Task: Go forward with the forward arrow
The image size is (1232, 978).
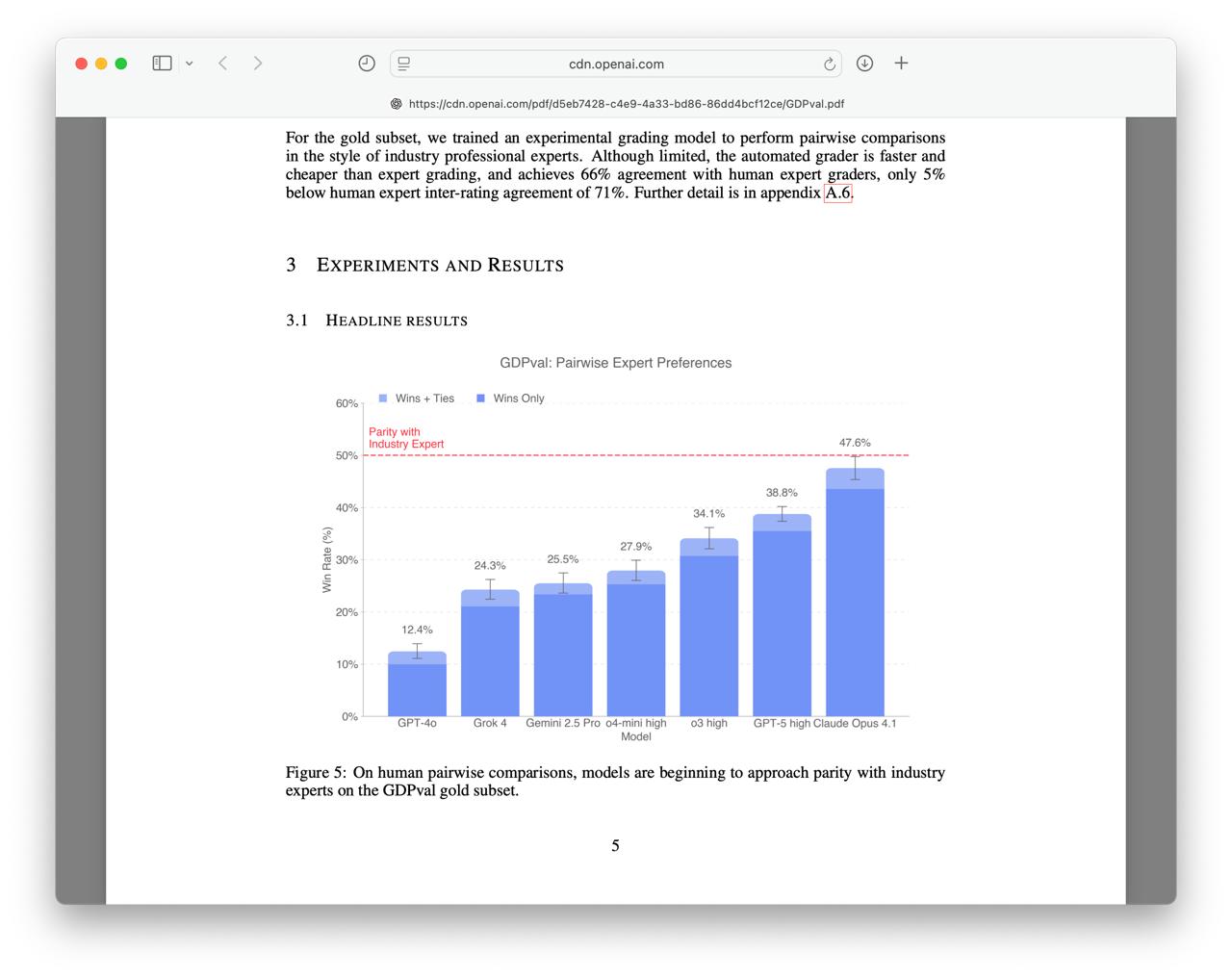Action: (258, 64)
